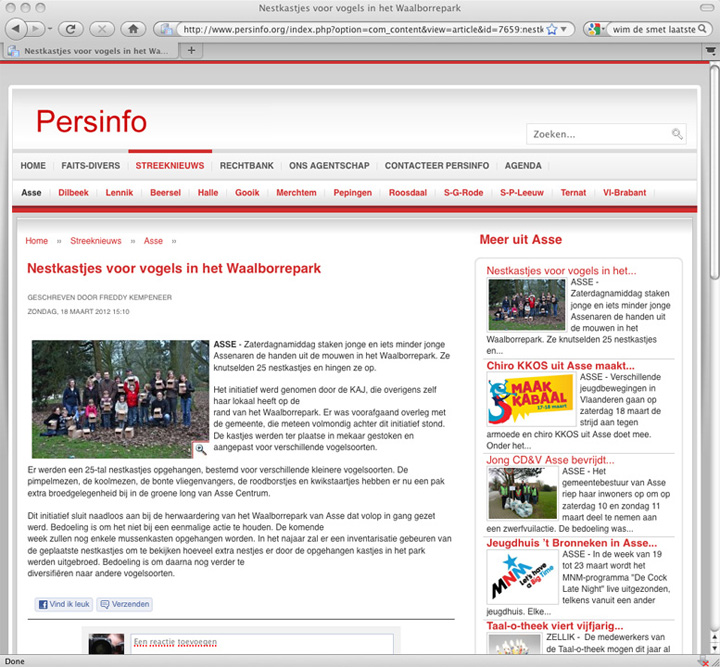Click the Maak Kabaal thumbnail image
The width and height of the screenshot is (720, 667).
[x=531, y=399]
